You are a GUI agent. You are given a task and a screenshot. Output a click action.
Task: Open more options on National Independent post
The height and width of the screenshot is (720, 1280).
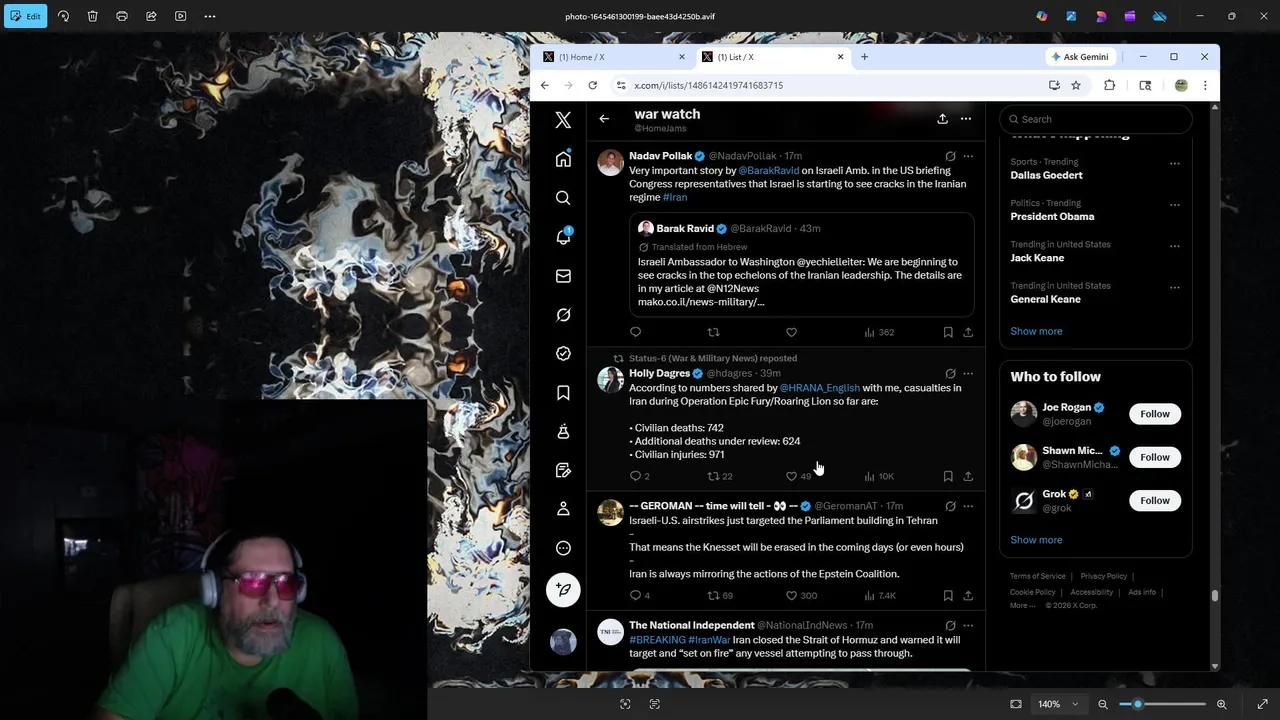(x=968, y=626)
